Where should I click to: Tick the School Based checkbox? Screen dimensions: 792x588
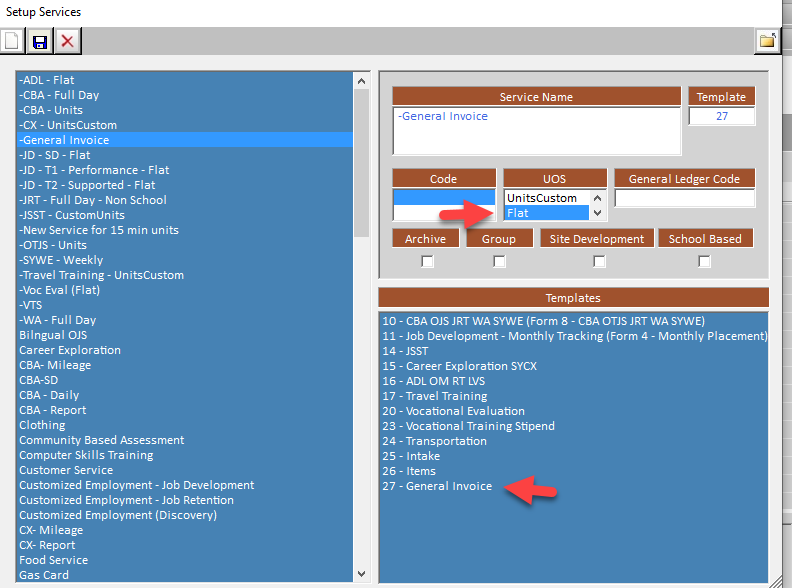pos(705,262)
